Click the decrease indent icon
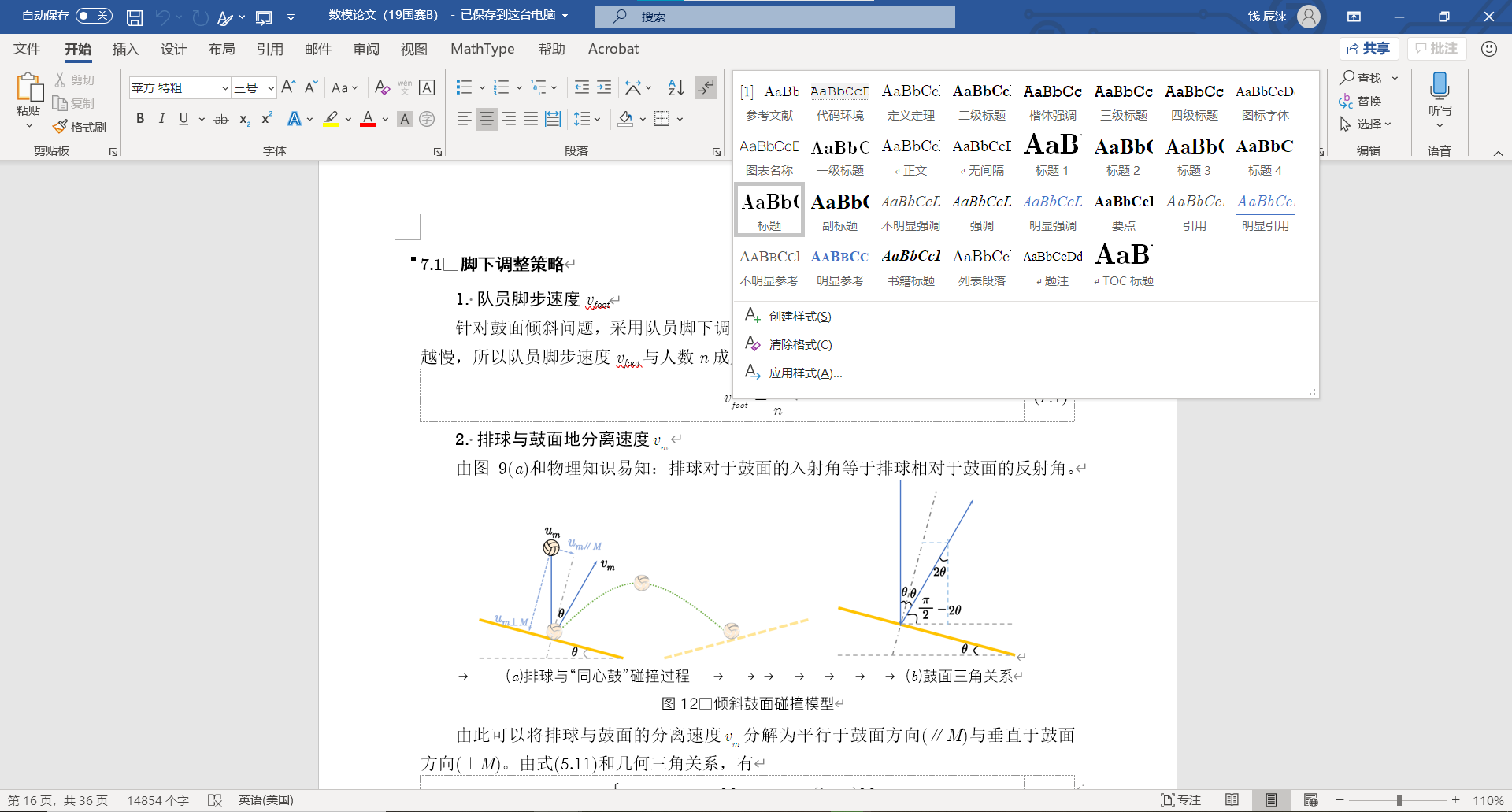This screenshot has width=1512, height=812. click(x=582, y=87)
